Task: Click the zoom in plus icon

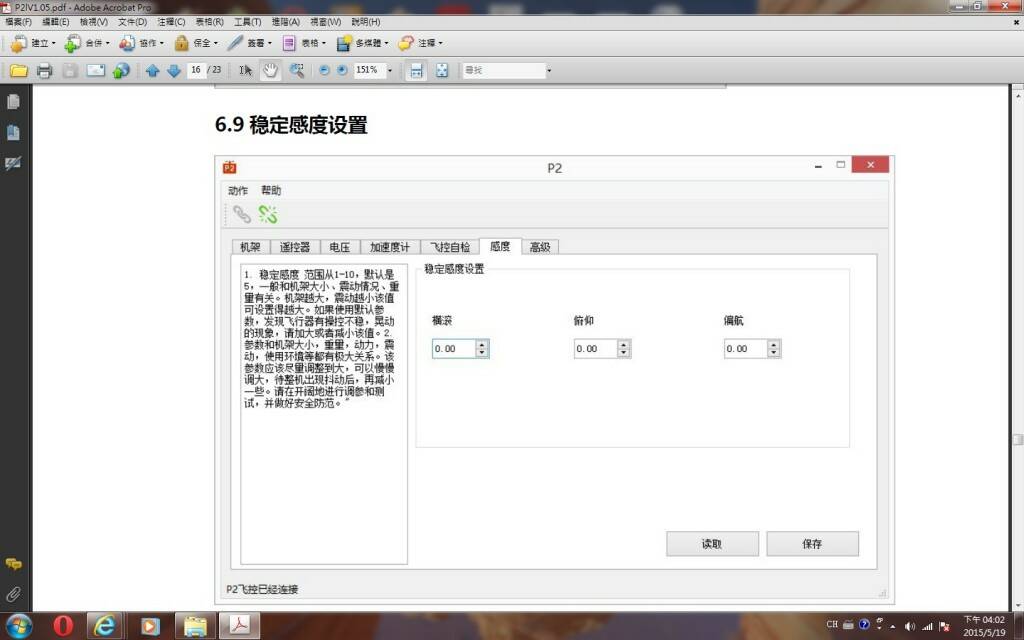Action: (x=342, y=71)
